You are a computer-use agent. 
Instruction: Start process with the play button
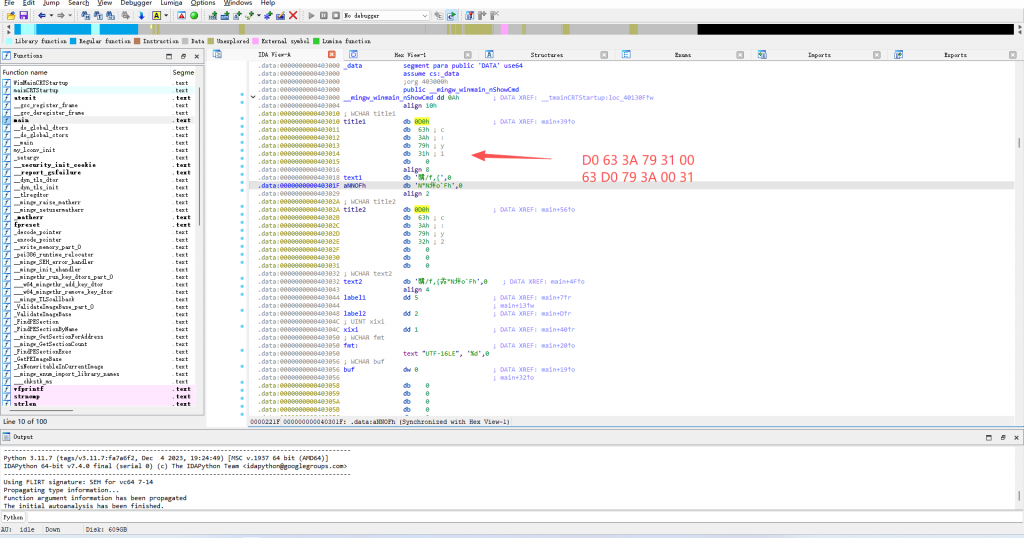(x=311, y=16)
